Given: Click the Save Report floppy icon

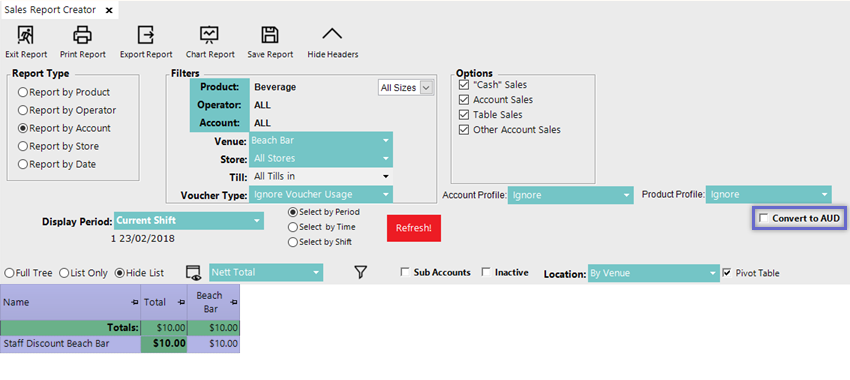Looking at the screenshot, I should pos(270,35).
